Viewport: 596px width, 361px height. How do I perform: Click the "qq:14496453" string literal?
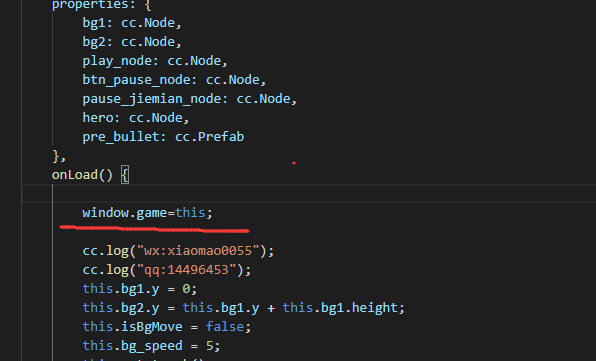pos(186,270)
